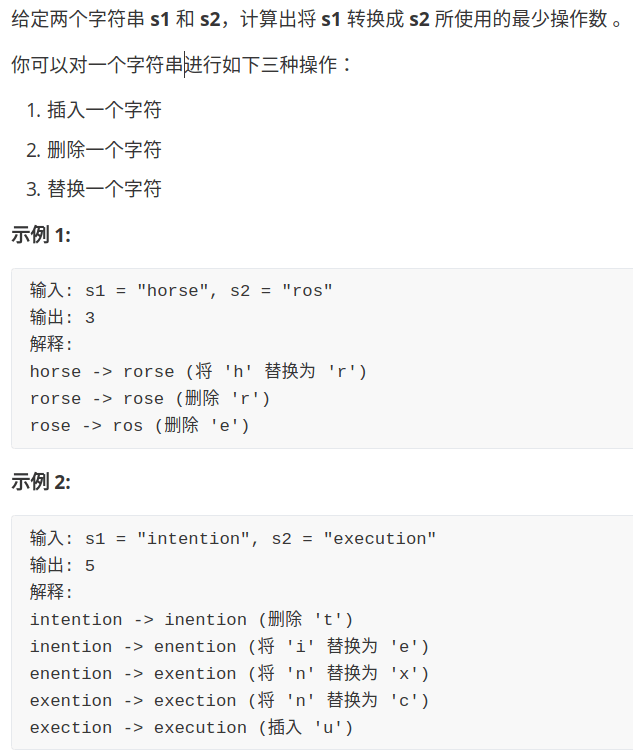Click the "示例 2:" heading
633x752 pixels.
(x=41, y=482)
